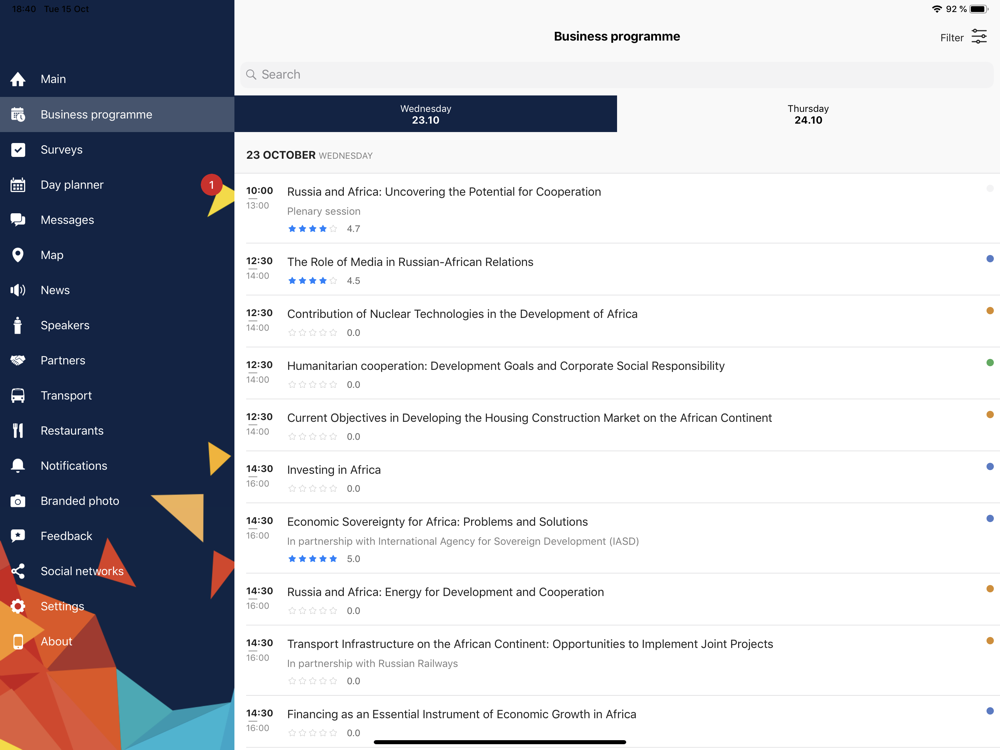This screenshot has height=750, width=1000.
Task: Open The Role of Media session
Action: 617,270
